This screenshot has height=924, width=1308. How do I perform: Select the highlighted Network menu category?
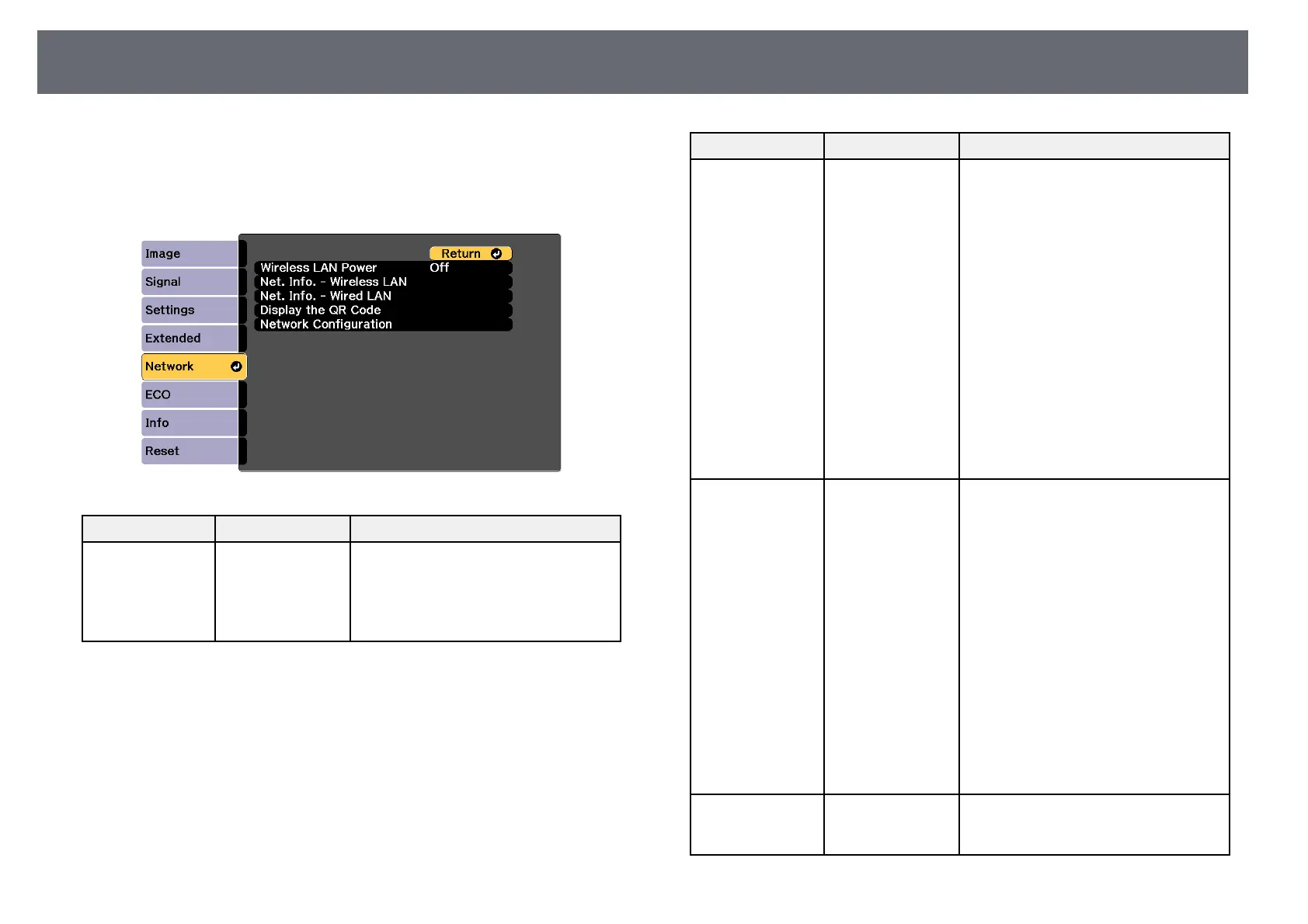click(194, 366)
